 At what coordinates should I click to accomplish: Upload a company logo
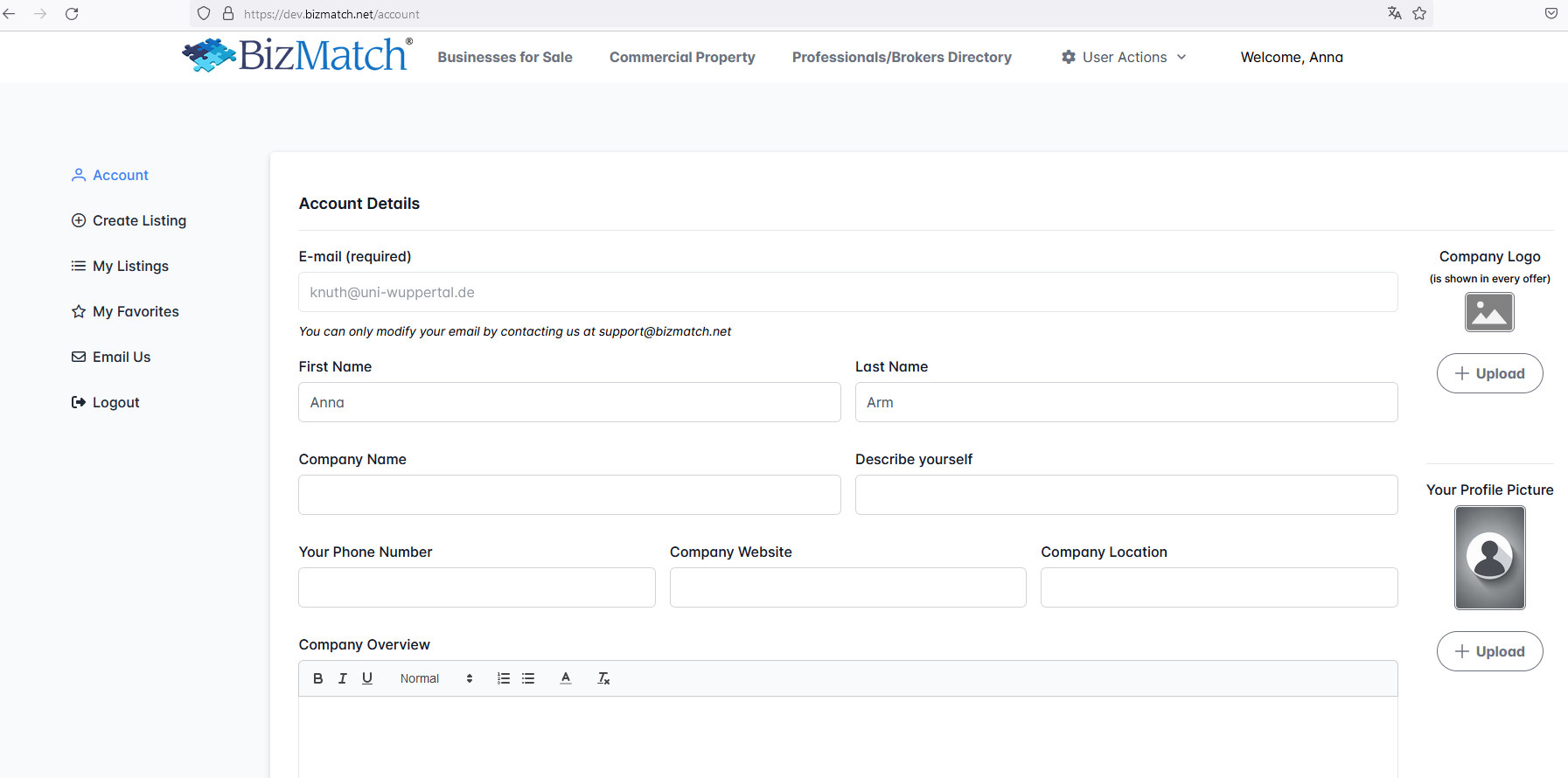(1489, 373)
